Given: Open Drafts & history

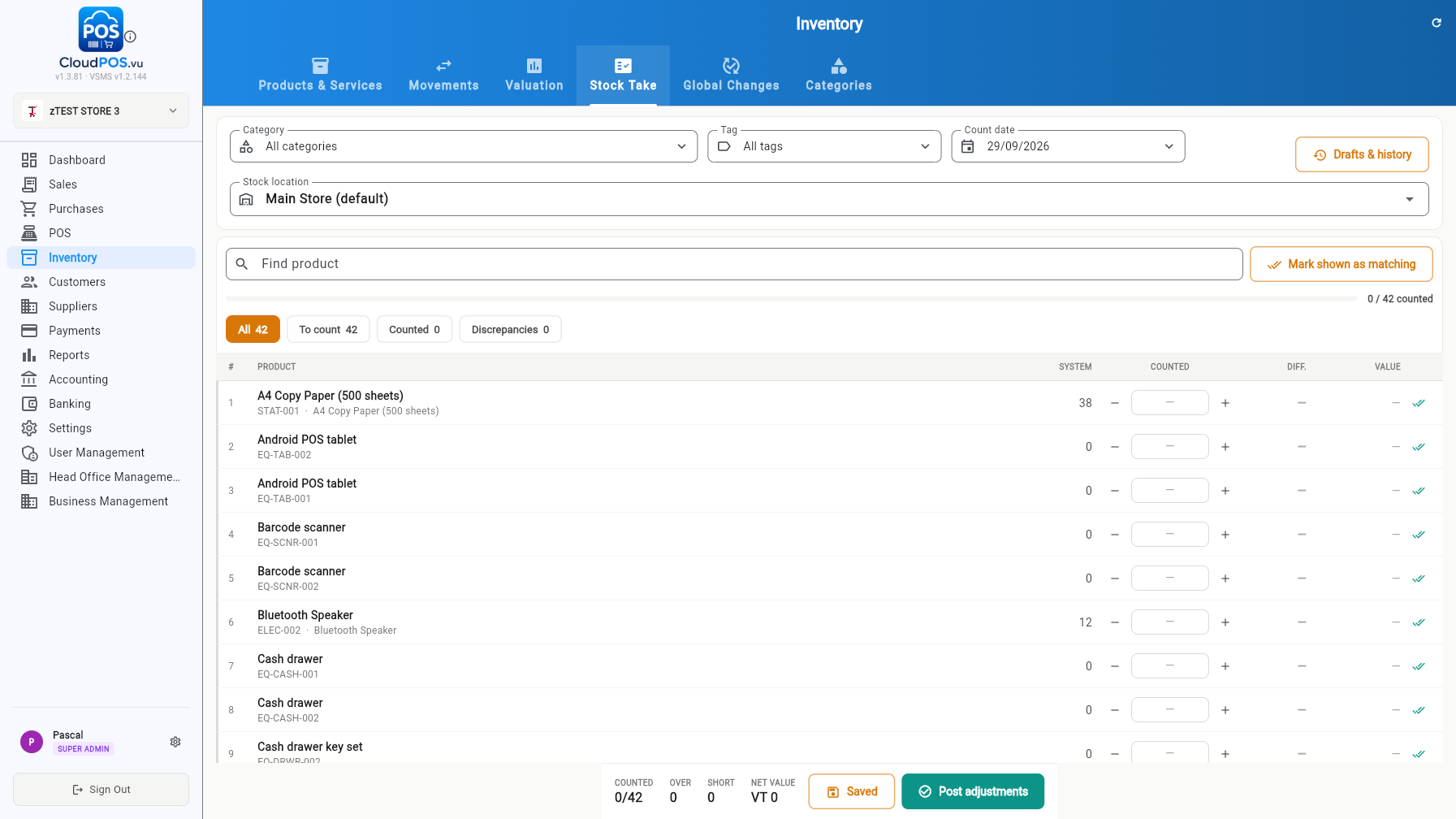Looking at the screenshot, I should (1362, 154).
